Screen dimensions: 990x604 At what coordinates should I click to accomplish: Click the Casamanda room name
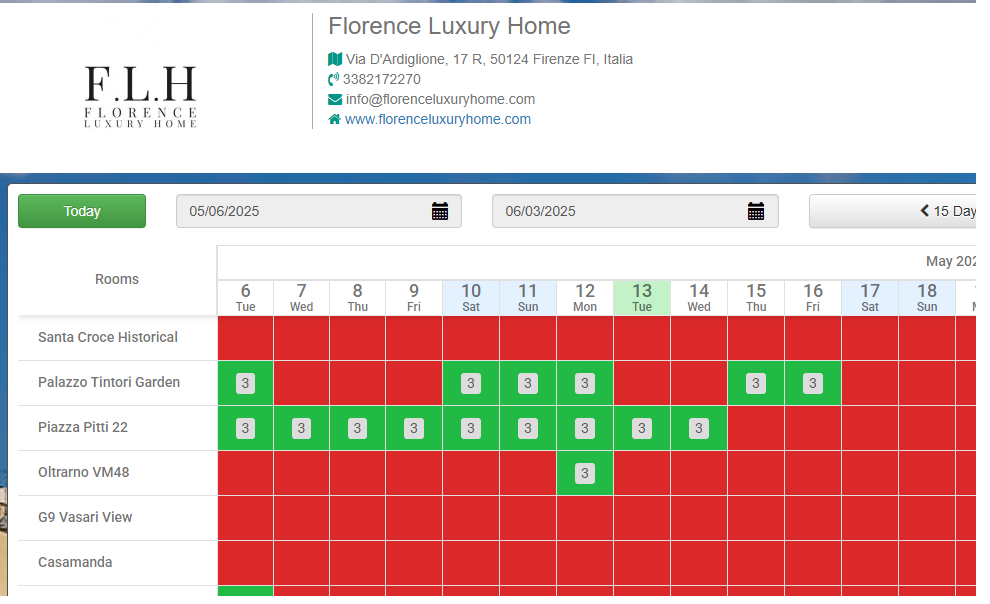point(75,562)
